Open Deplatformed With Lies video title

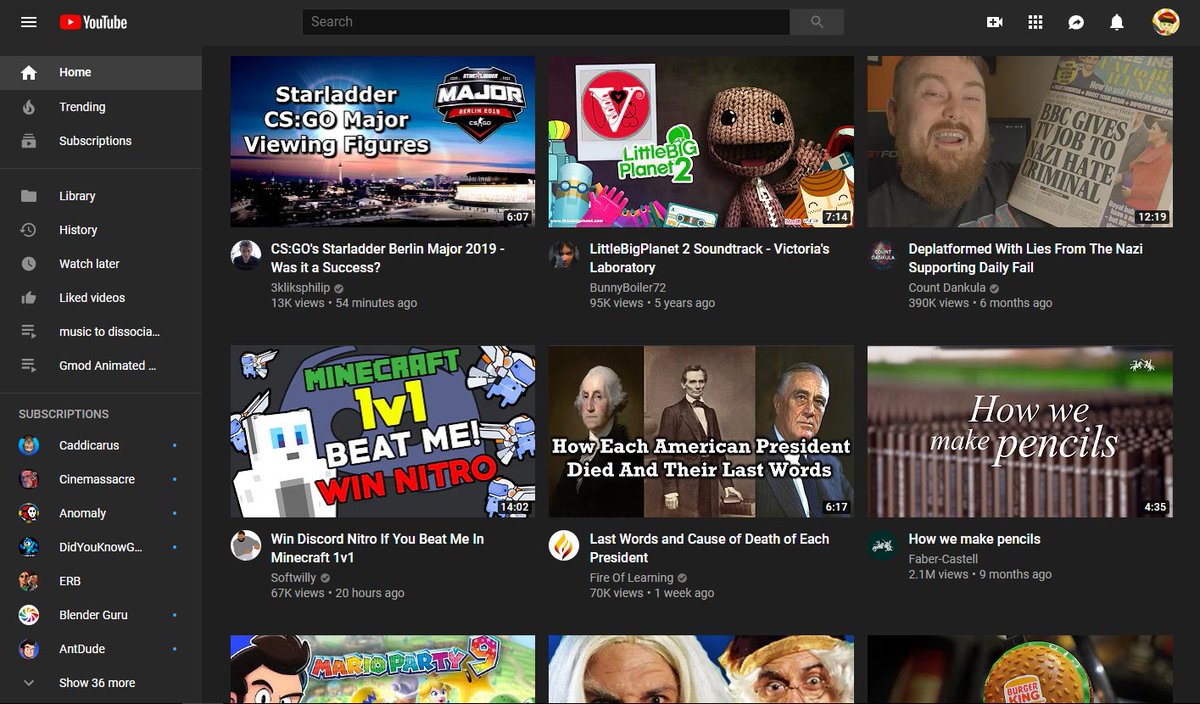[1025, 258]
